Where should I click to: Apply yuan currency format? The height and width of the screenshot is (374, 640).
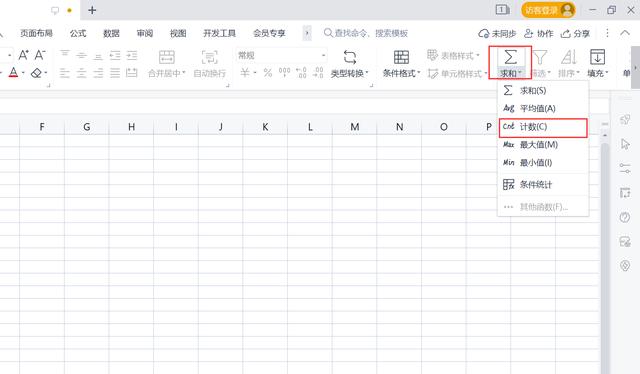pyautogui.click(x=244, y=73)
